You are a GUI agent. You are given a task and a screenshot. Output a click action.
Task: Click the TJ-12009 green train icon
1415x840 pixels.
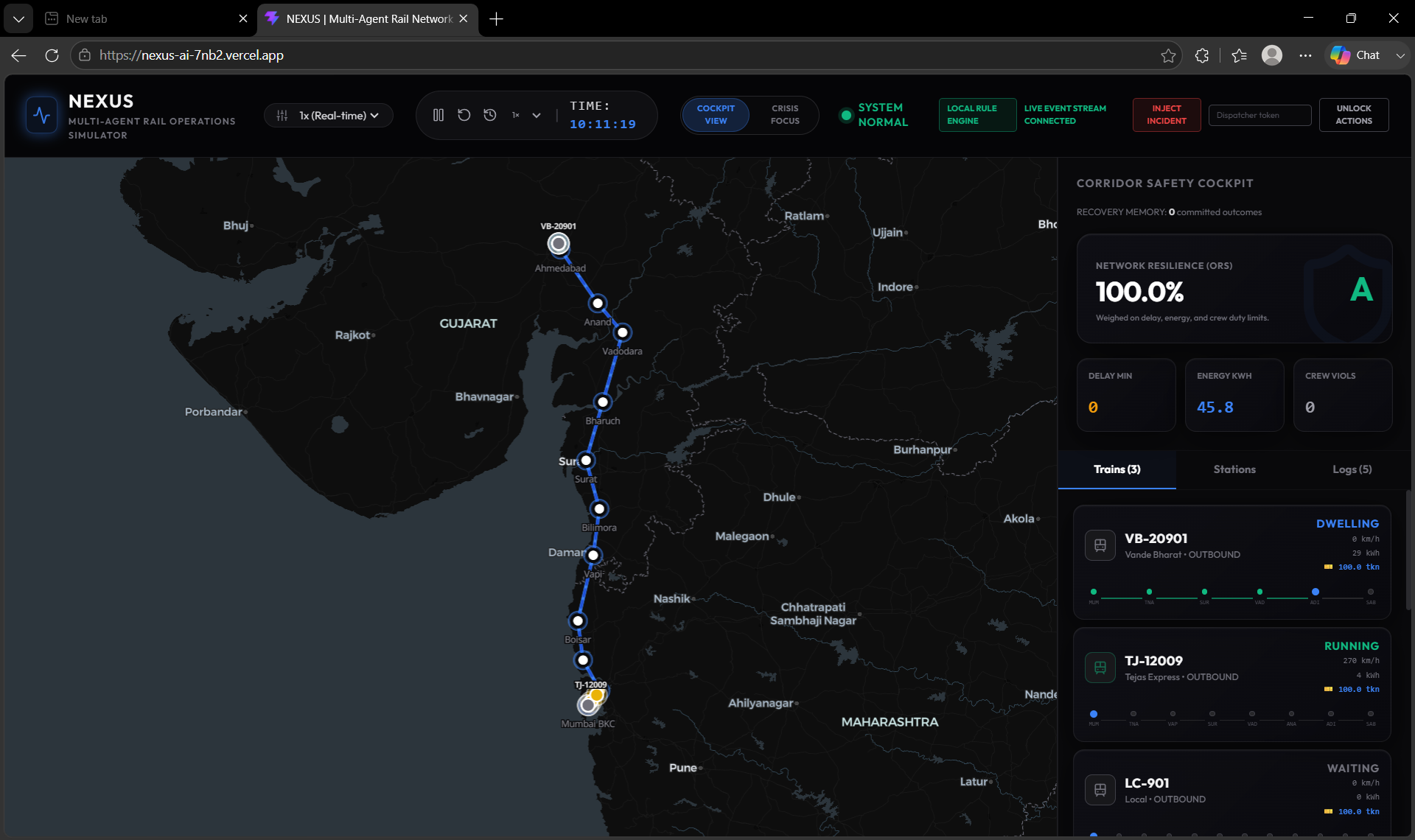(1100, 668)
